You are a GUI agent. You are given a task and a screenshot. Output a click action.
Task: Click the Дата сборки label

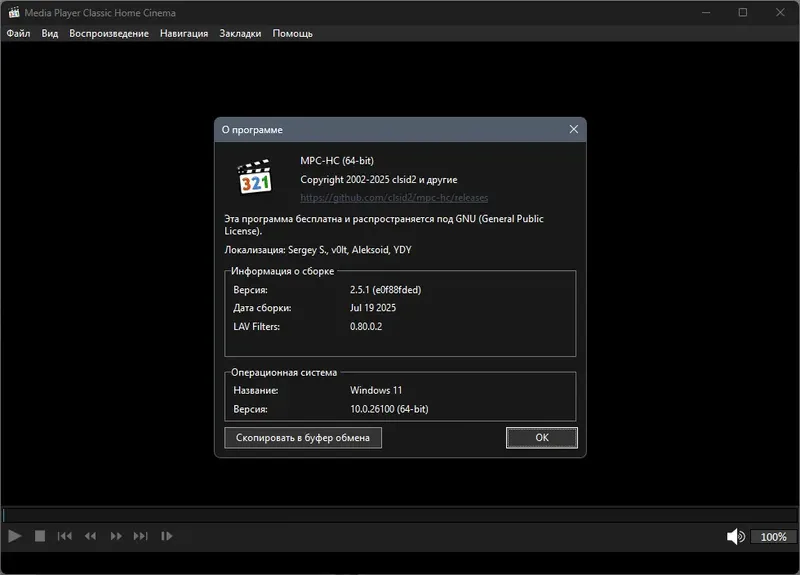(x=262, y=308)
